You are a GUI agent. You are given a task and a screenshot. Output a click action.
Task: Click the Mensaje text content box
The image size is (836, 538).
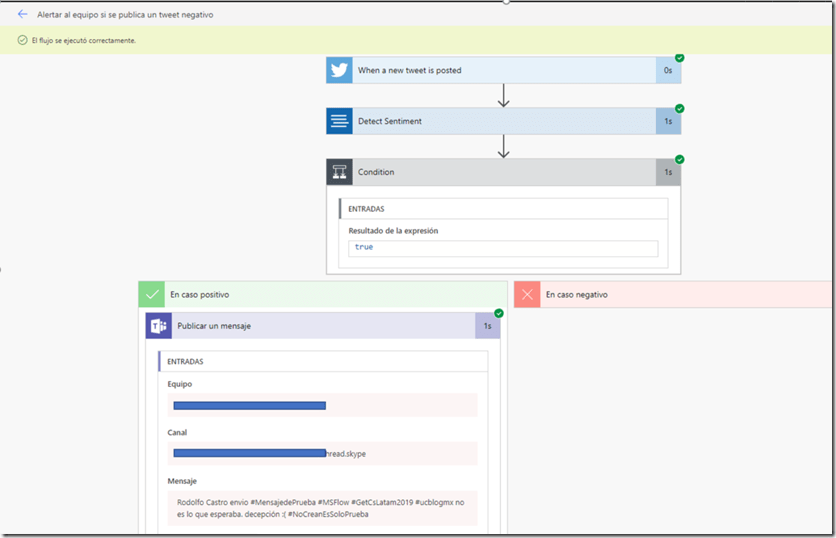pyautogui.click(x=322, y=508)
